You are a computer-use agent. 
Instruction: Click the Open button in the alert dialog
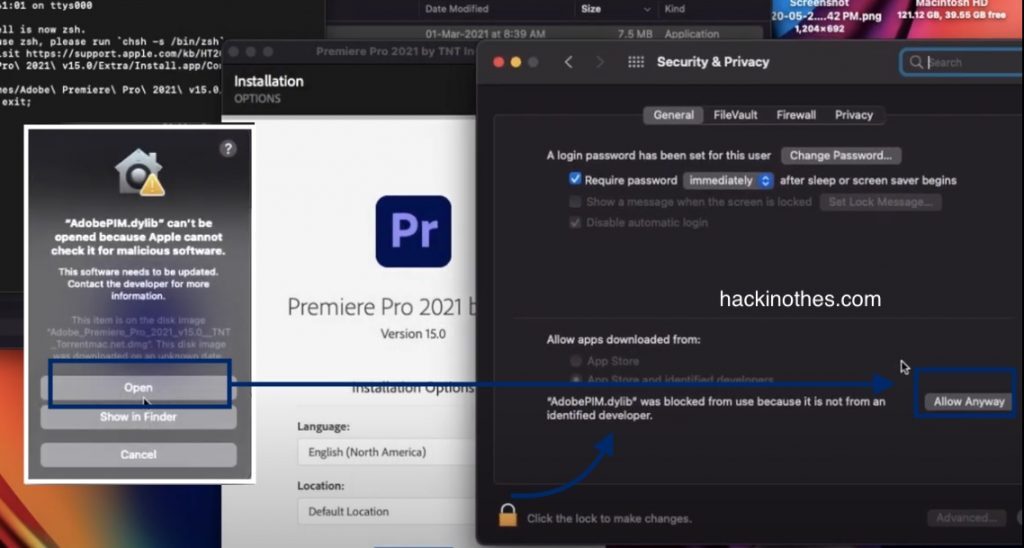click(138, 387)
